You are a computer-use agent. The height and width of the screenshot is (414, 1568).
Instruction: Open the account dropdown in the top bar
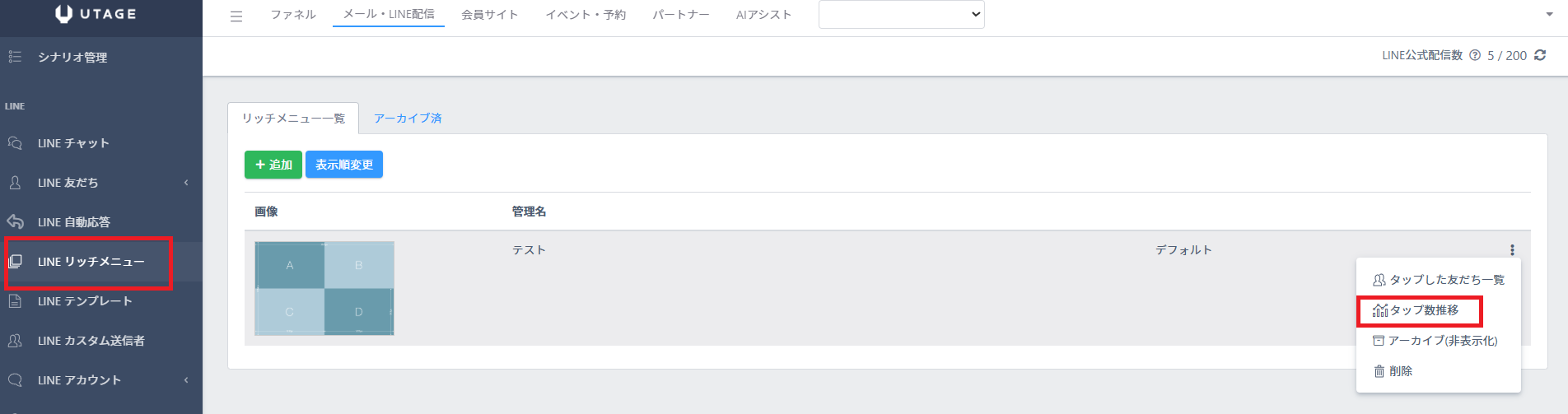(902, 14)
